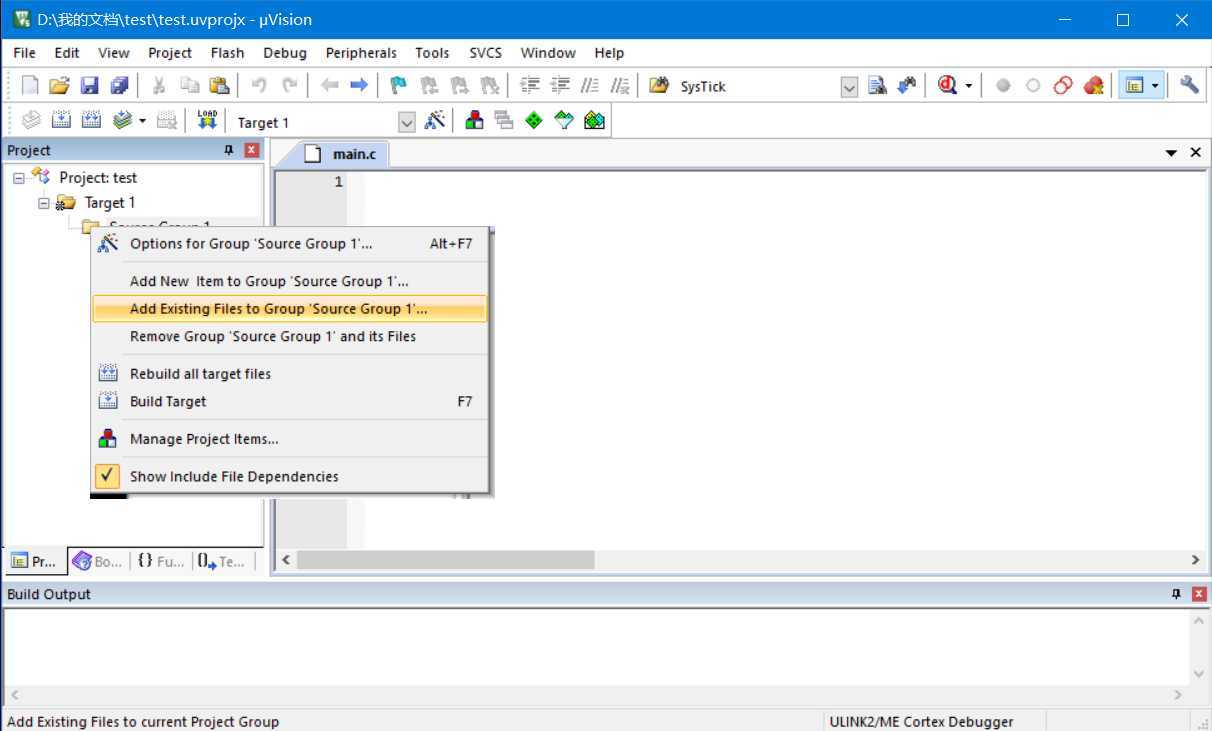The height and width of the screenshot is (731, 1212).
Task: Start the debug session with red d icon
Action: [x=947, y=86]
